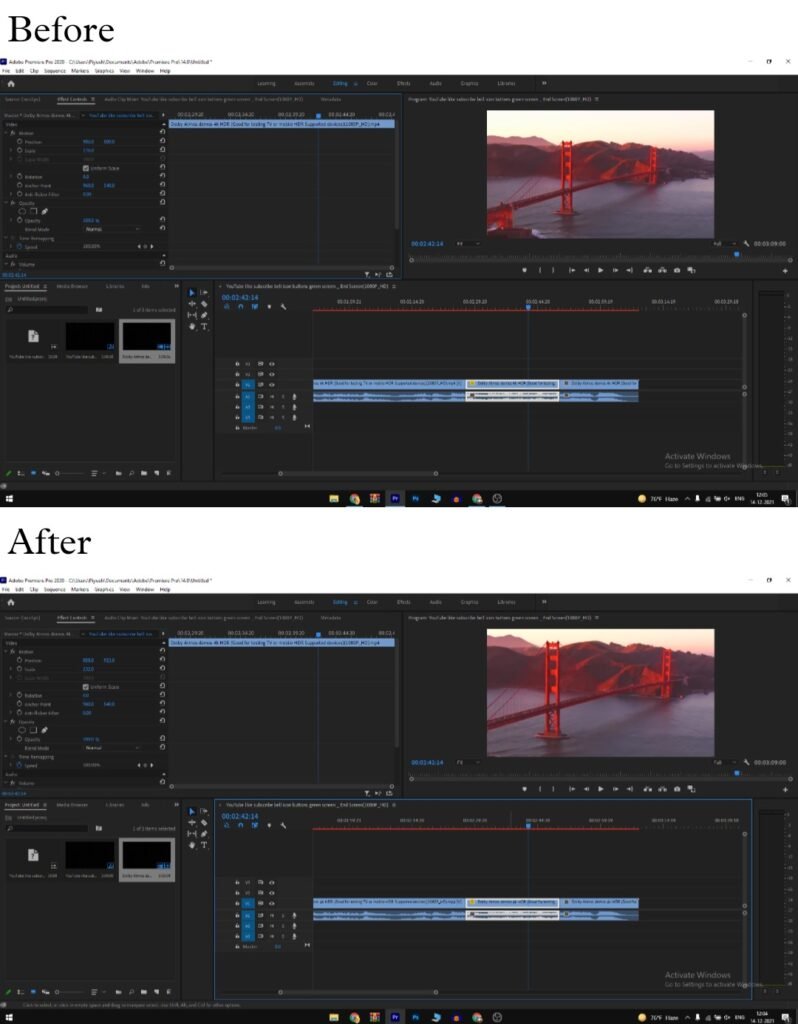This screenshot has width=798, height=1024.
Task: Pick the opacity pen mask tool, Before screenshot
Action: pyautogui.click(x=44, y=212)
